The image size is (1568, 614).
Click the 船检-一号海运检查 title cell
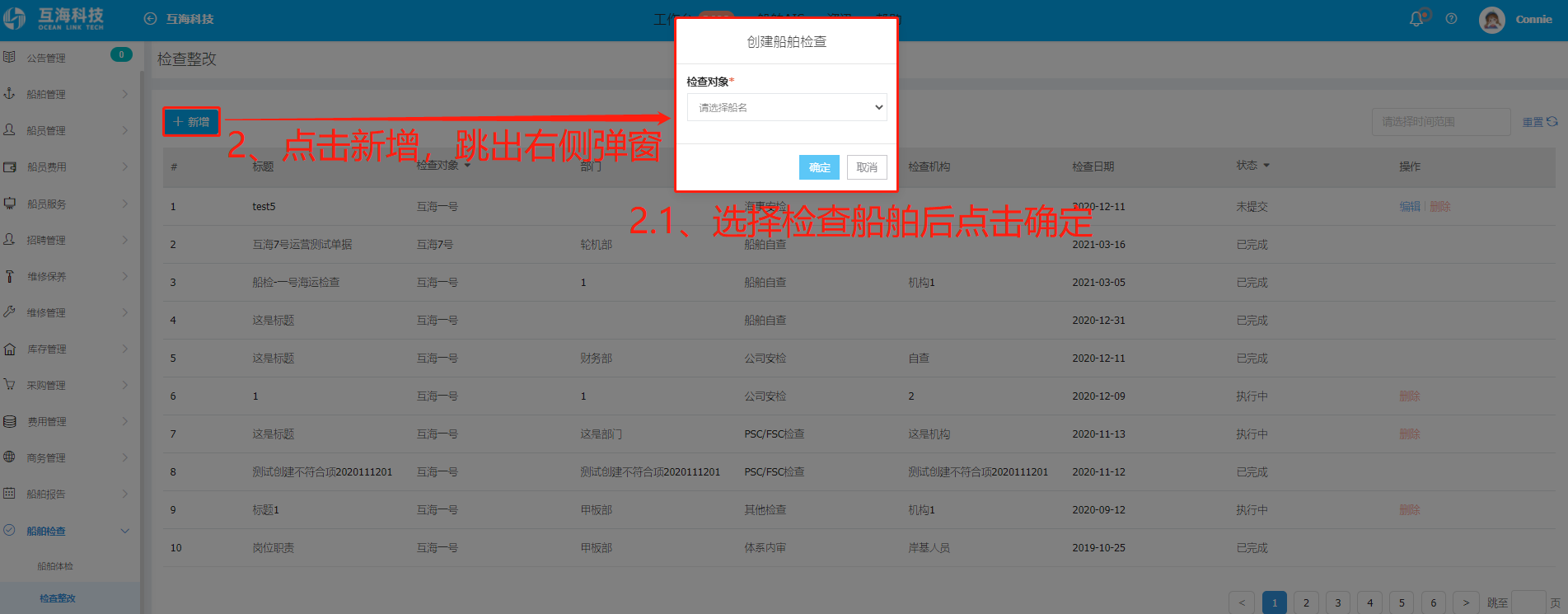pos(296,283)
